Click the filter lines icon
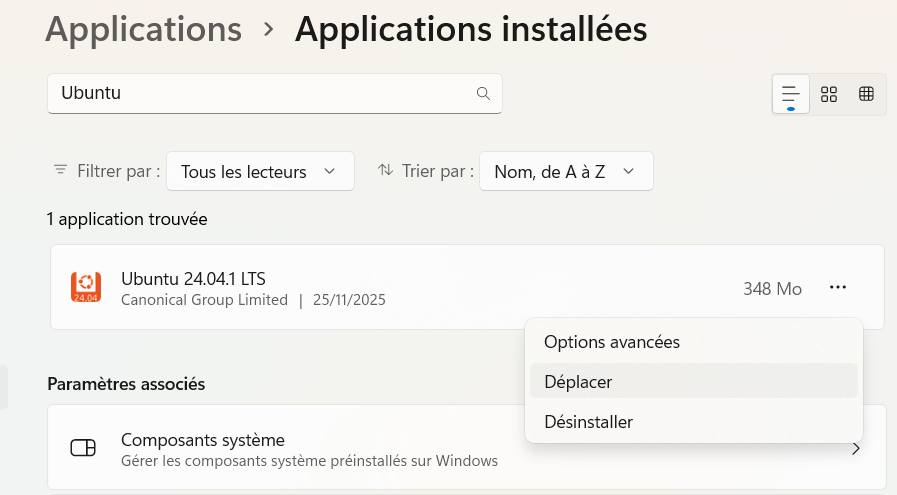The image size is (897, 495). click(x=60, y=170)
